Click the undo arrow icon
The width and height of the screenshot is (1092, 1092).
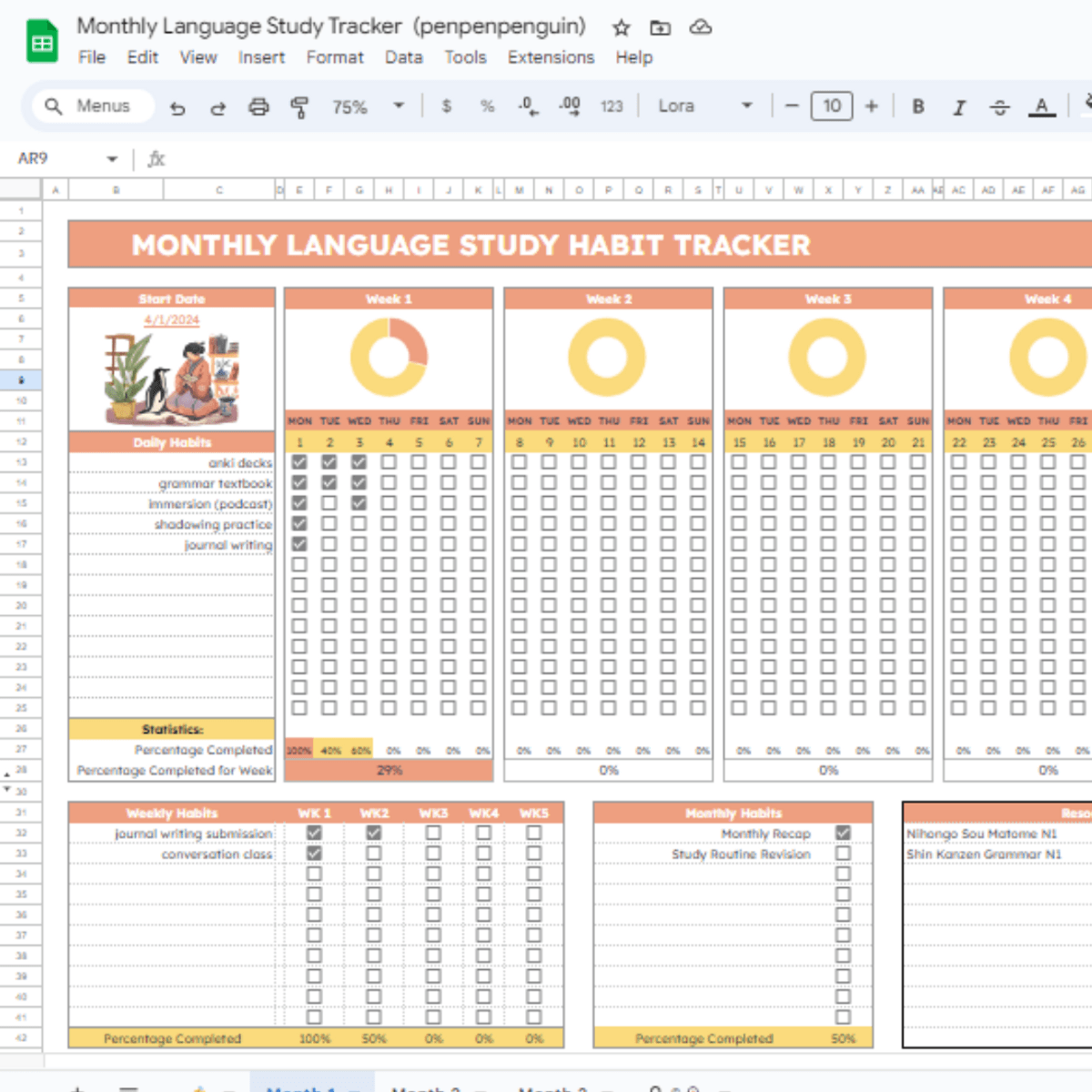point(177,107)
